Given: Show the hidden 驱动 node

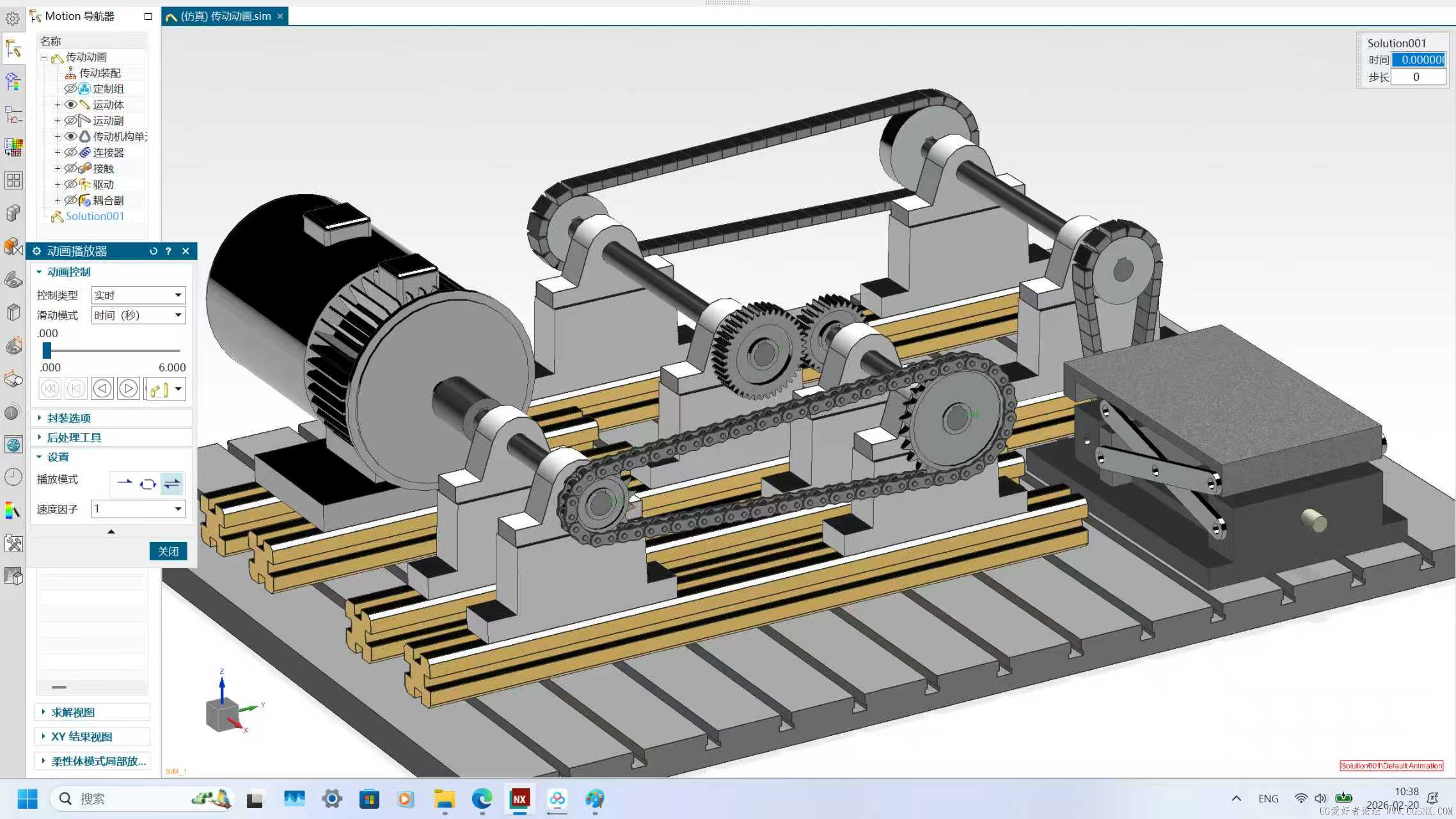Looking at the screenshot, I should click(x=71, y=184).
